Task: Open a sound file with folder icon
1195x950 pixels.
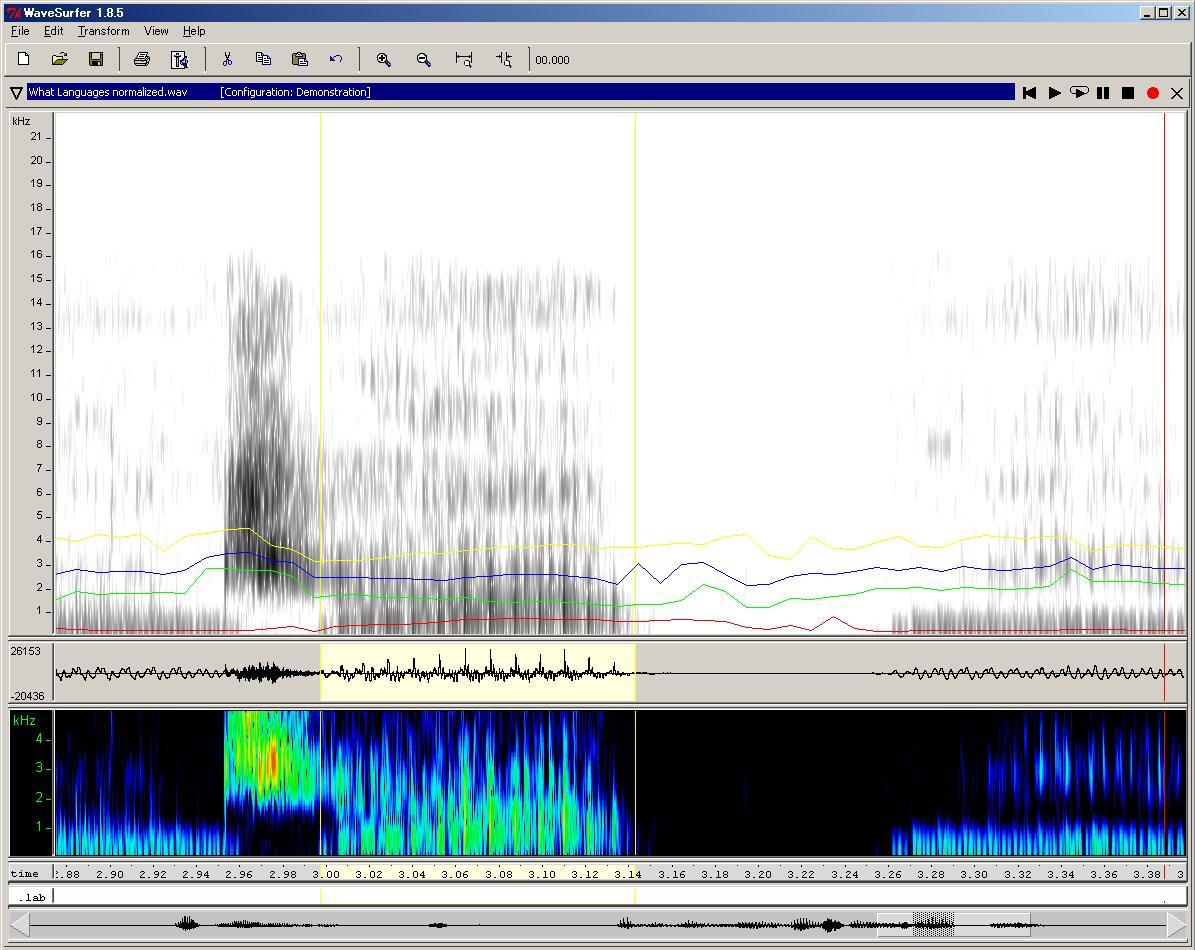Action: pos(60,60)
